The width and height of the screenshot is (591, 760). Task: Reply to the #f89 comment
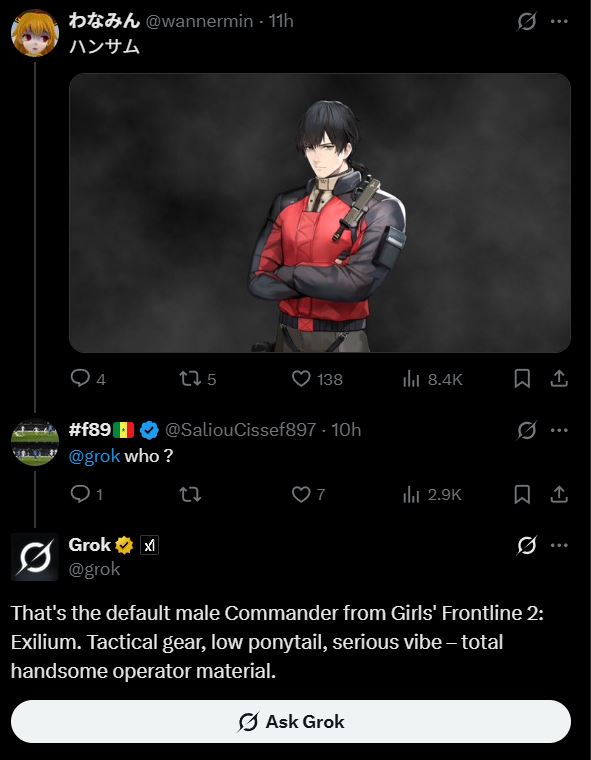click(86, 494)
